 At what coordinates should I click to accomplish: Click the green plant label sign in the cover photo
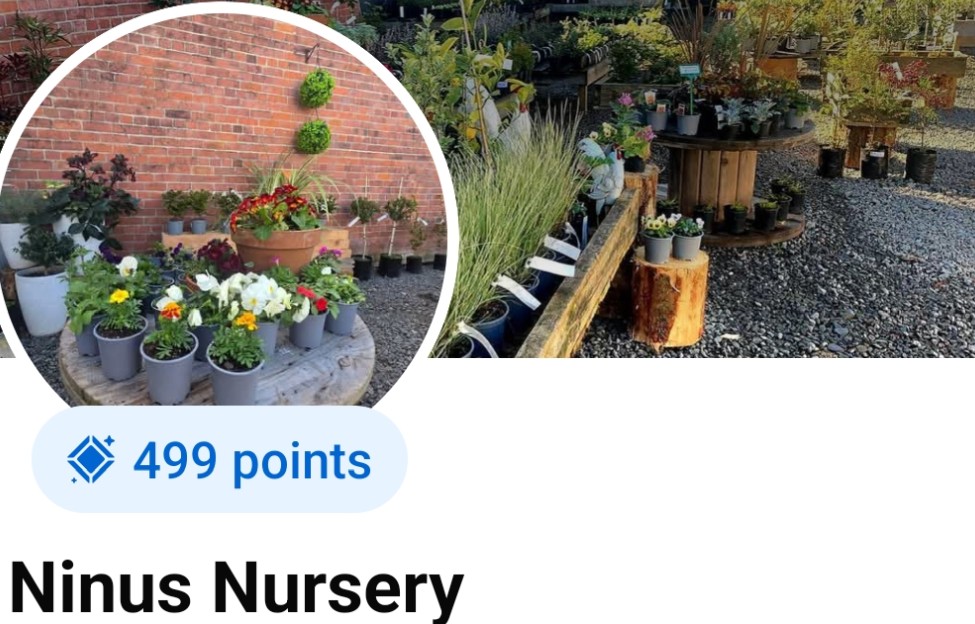(x=689, y=70)
